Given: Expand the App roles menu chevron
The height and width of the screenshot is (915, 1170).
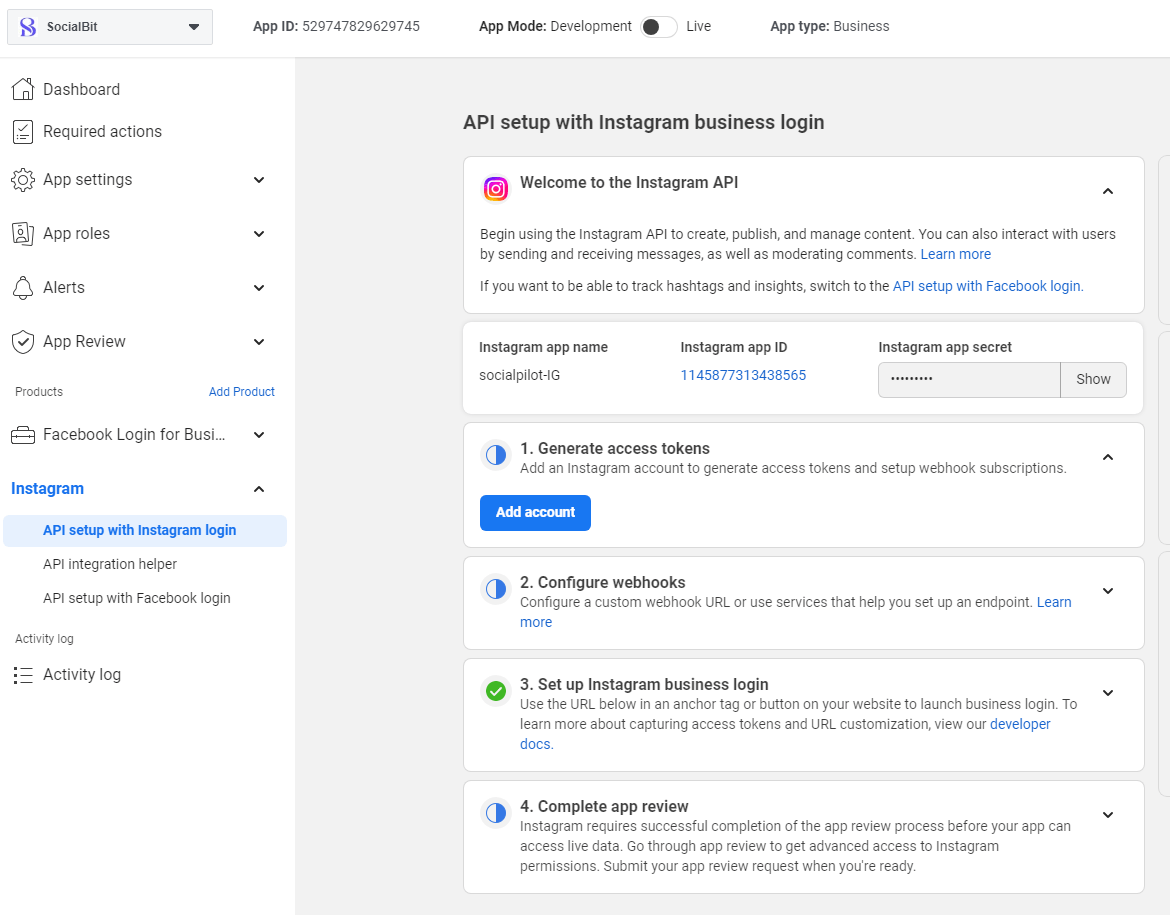Looking at the screenshot, I should click(x=259, y=234).
